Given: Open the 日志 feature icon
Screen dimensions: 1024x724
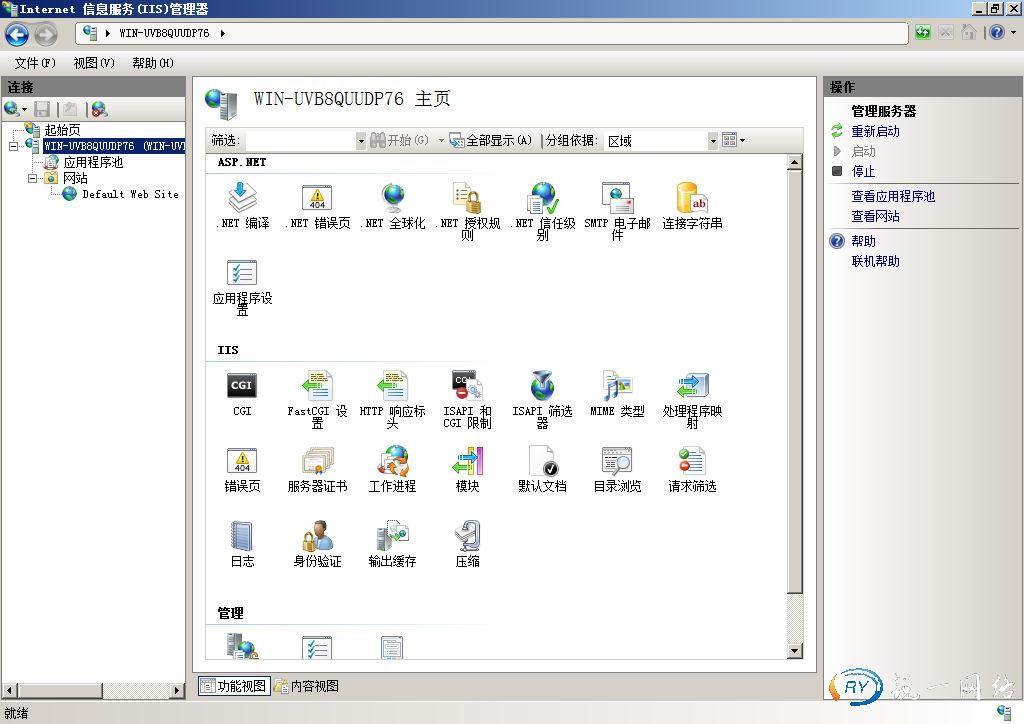Looking at the screenshot, I should 242,536.
